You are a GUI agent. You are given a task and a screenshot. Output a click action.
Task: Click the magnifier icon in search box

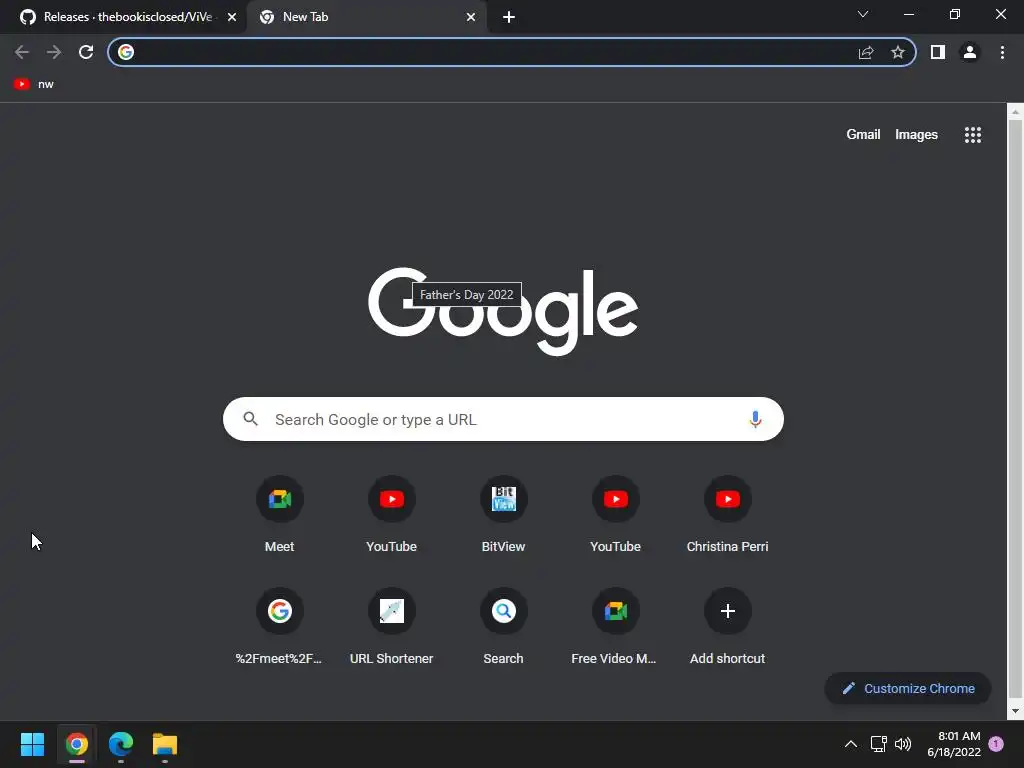pyautogui.click(x=251, y=419)
